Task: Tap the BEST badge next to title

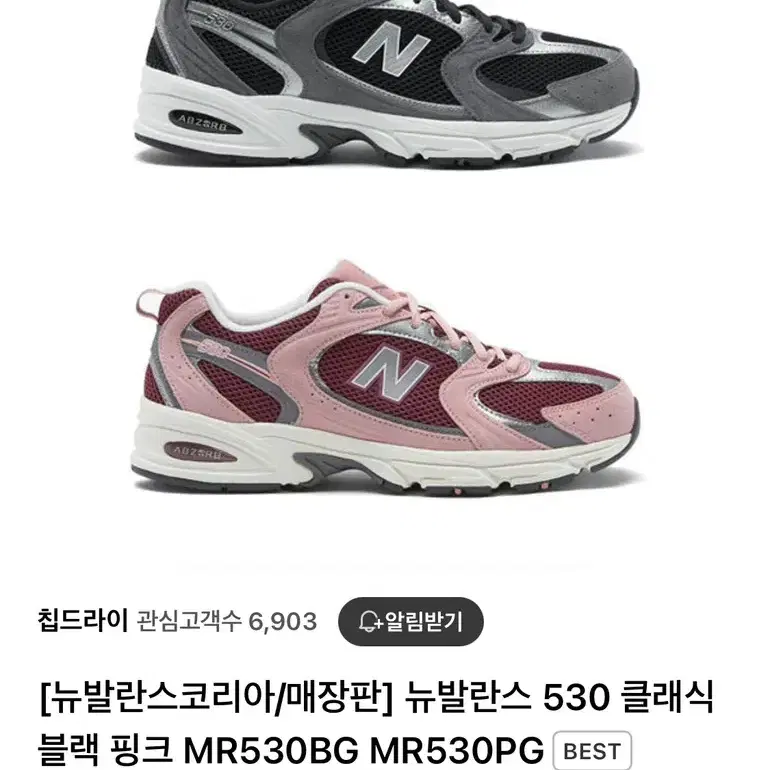Action: (x=592, y=751)
